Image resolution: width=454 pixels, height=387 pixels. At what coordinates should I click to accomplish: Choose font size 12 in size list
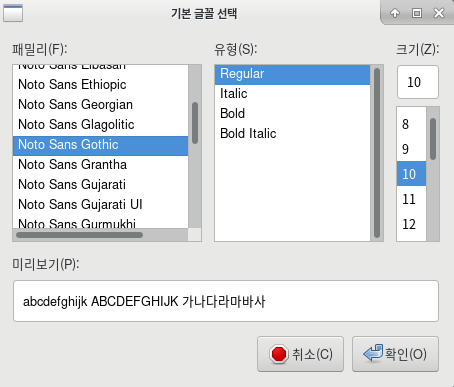[411, 224]
